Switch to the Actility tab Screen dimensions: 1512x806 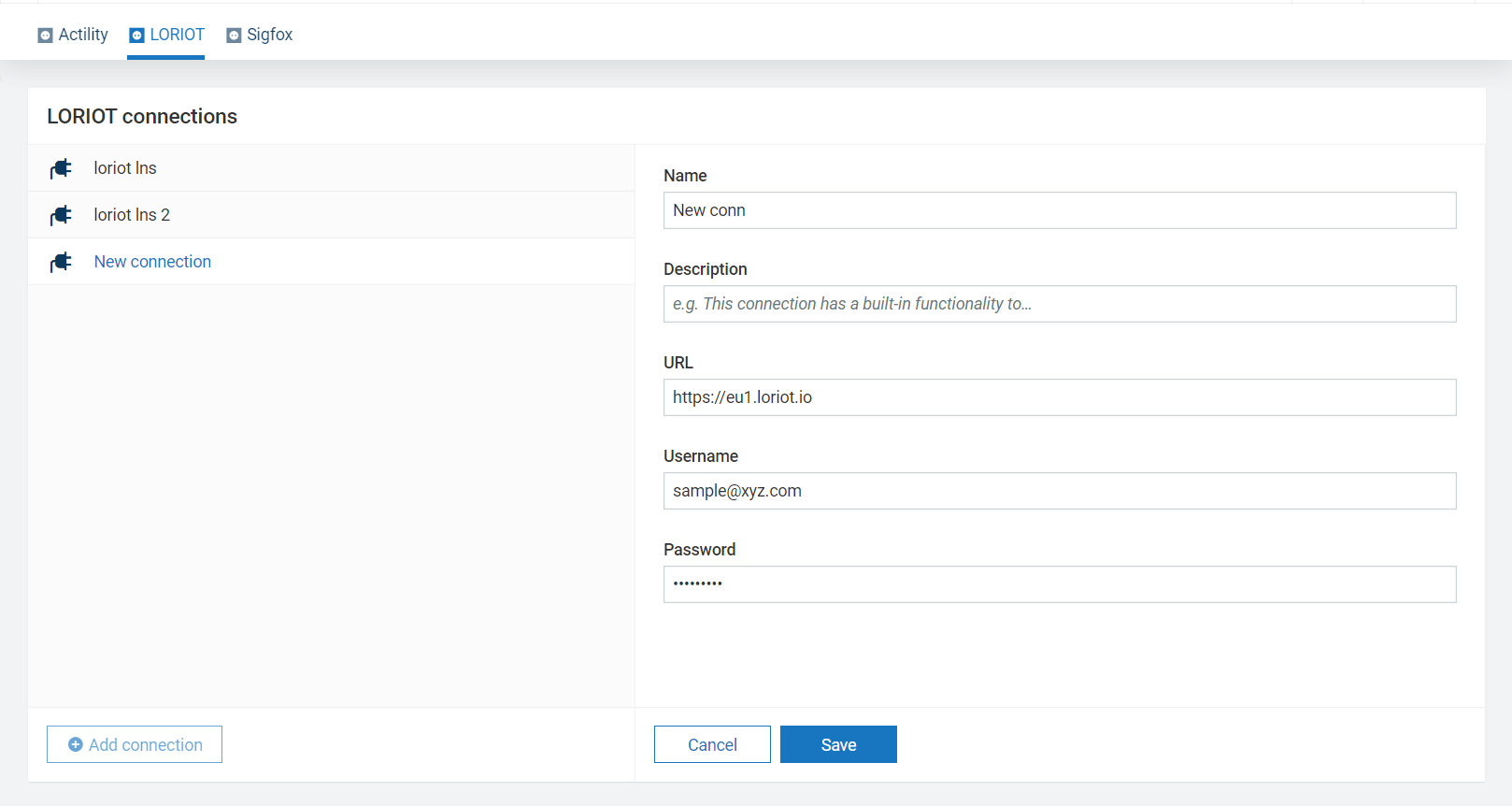pyautogui.click(x=82, y=35)
